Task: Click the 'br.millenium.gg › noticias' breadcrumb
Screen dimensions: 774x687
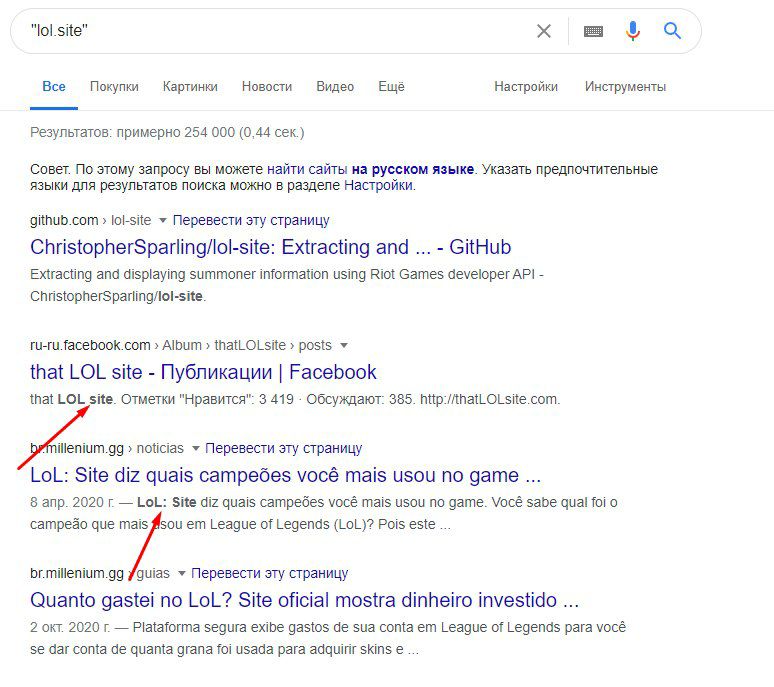Action: [107, 448]
